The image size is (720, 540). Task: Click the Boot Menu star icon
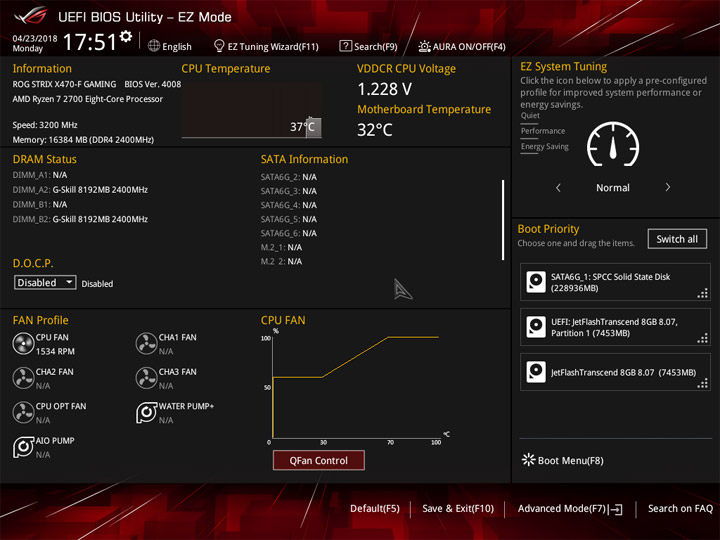coord(528,460)
